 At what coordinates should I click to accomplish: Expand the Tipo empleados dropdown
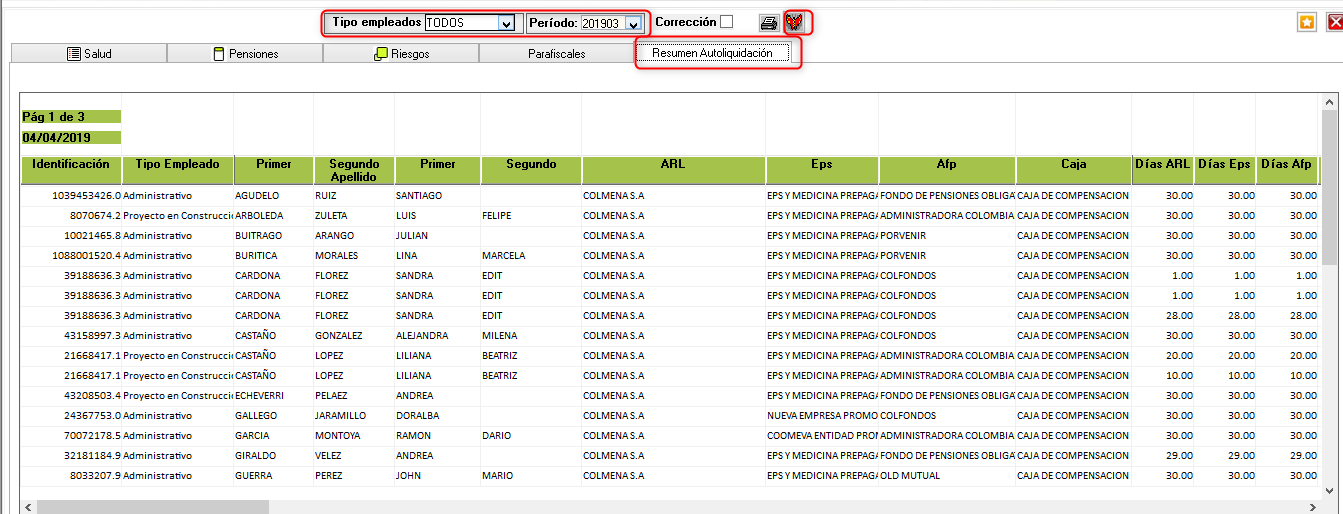point(506,23)
